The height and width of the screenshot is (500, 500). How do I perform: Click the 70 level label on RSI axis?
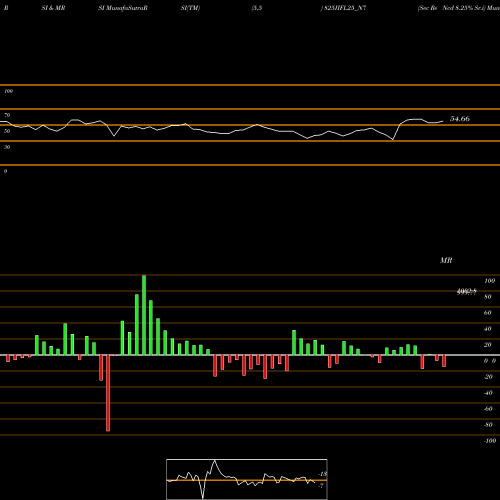pyautogui.click(x=7, y=115)
